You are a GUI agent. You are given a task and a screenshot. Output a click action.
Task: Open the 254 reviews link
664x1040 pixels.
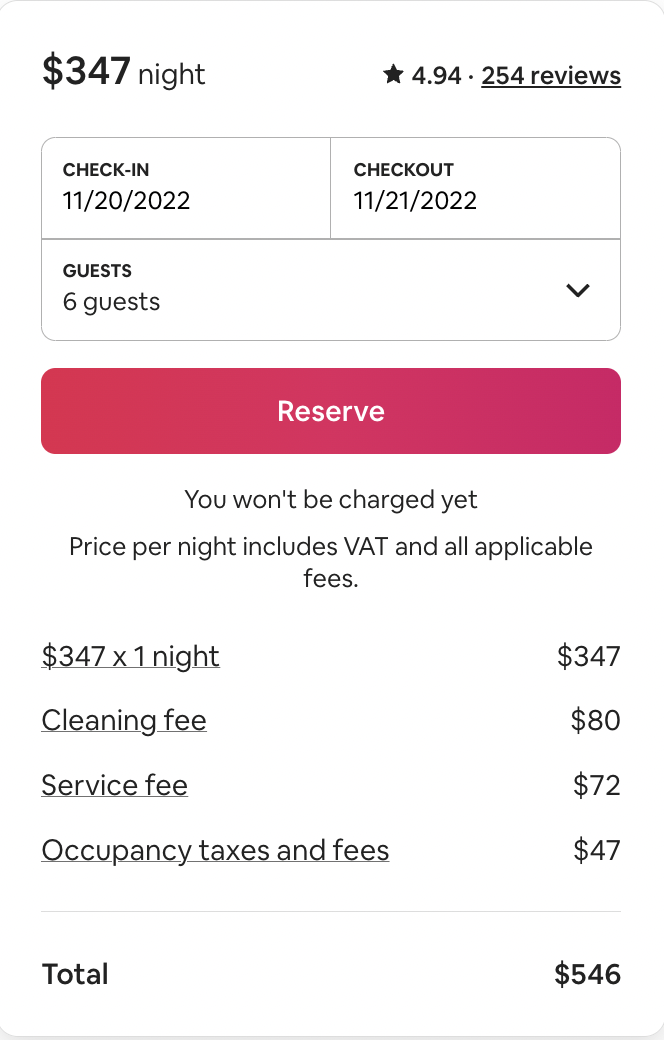[551, 76]
